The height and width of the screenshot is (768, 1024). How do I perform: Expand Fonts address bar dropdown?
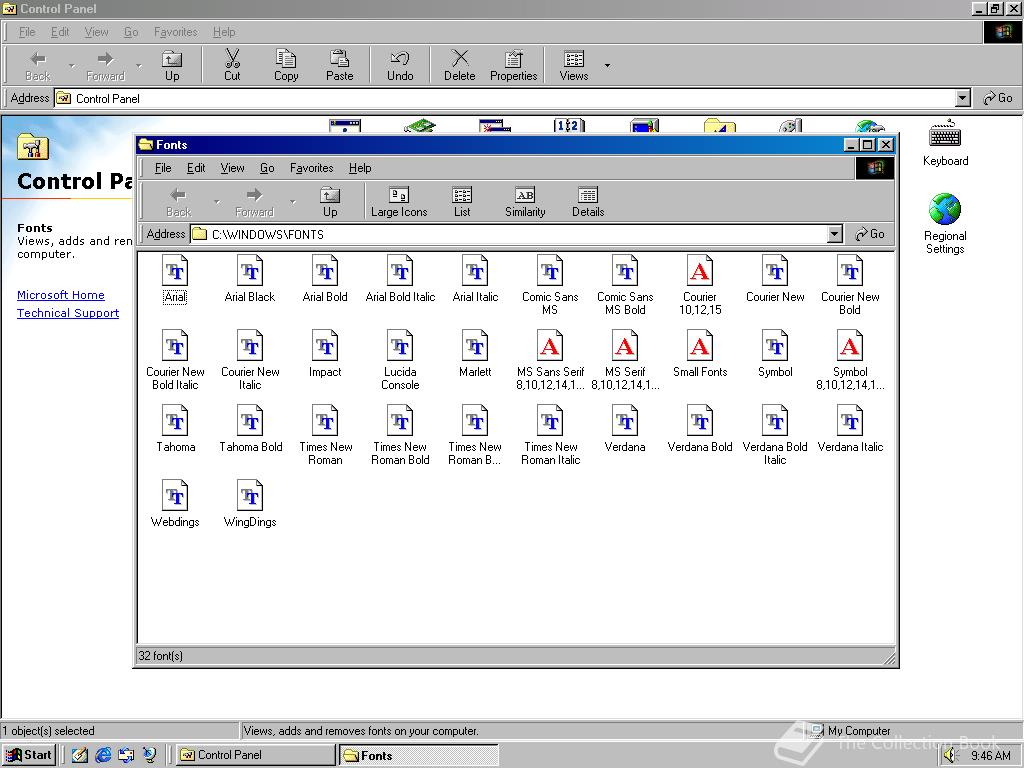(835, 234)
